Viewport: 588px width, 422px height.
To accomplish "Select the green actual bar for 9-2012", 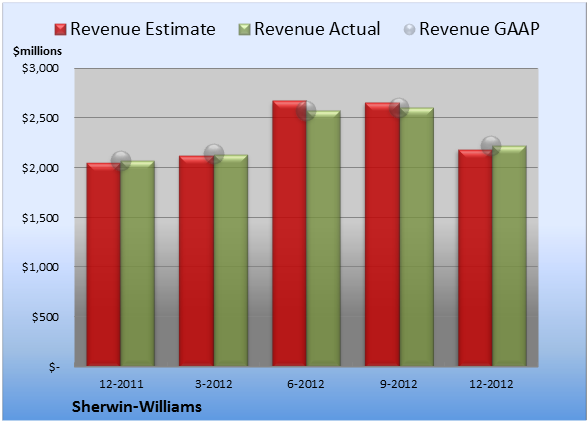I will click(x=417, y=237).
